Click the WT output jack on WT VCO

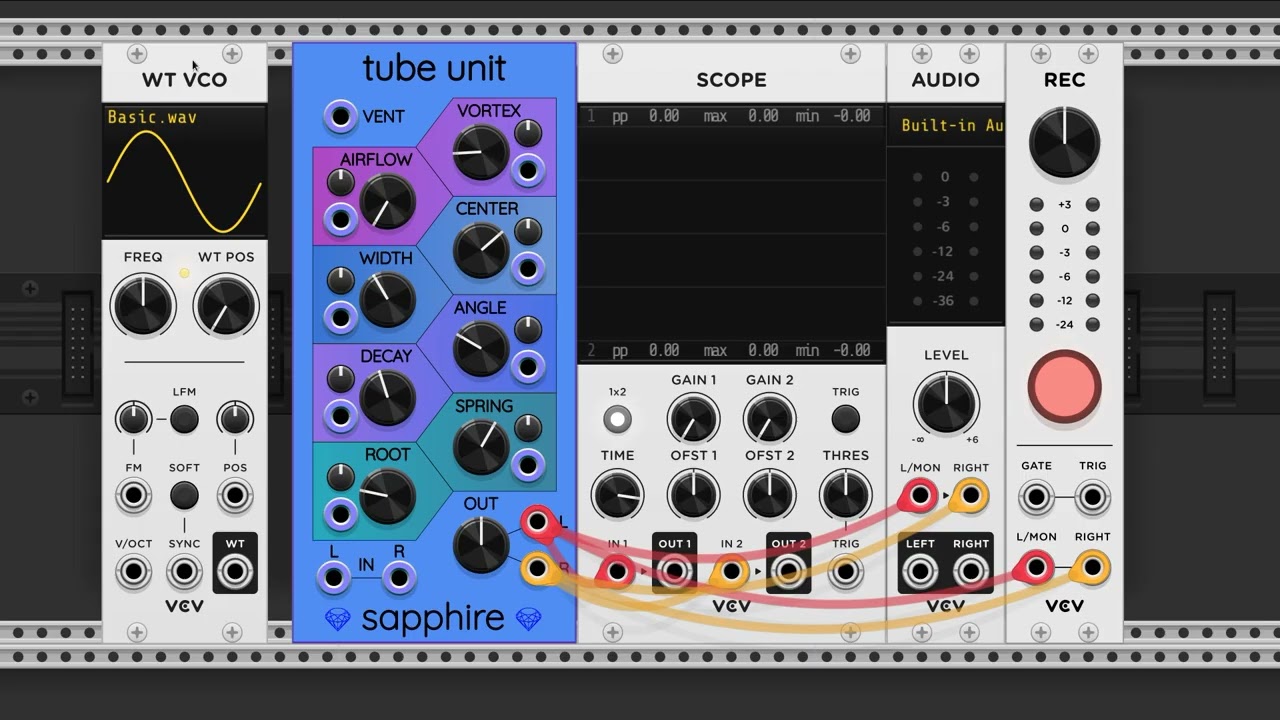pos(235,572)
